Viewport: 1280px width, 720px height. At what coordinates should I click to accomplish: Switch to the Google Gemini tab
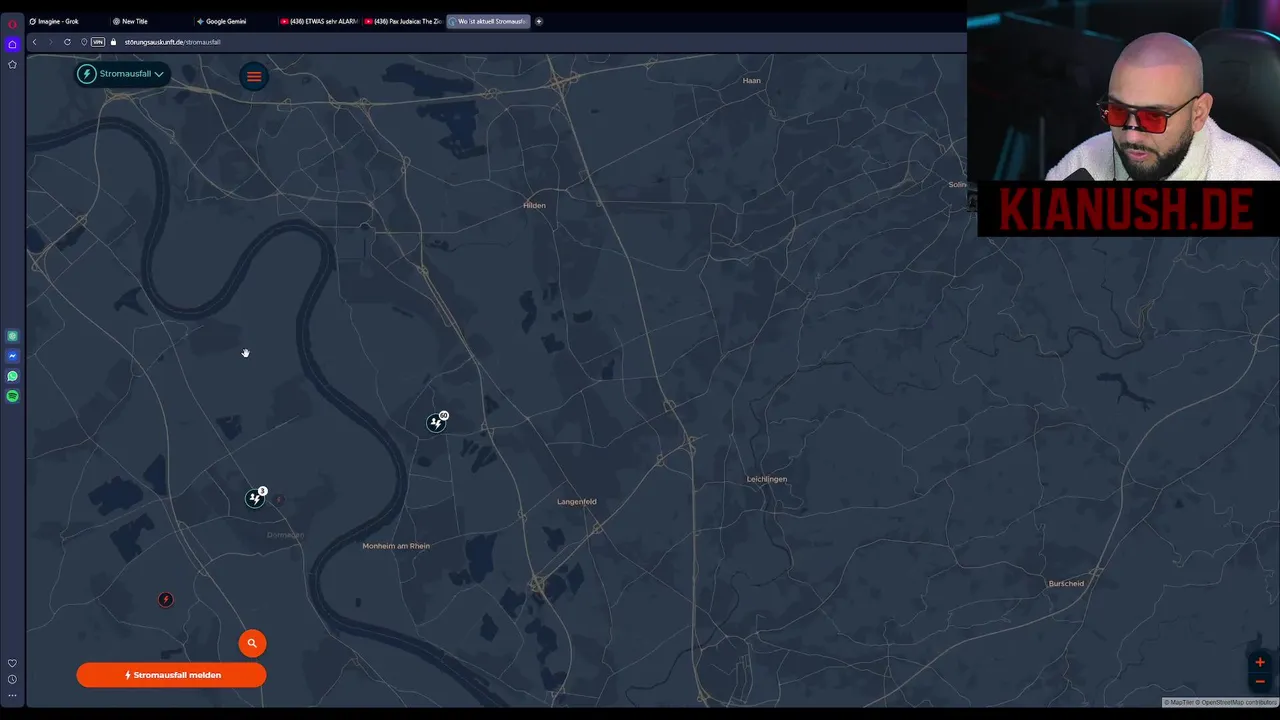point(234,21)
